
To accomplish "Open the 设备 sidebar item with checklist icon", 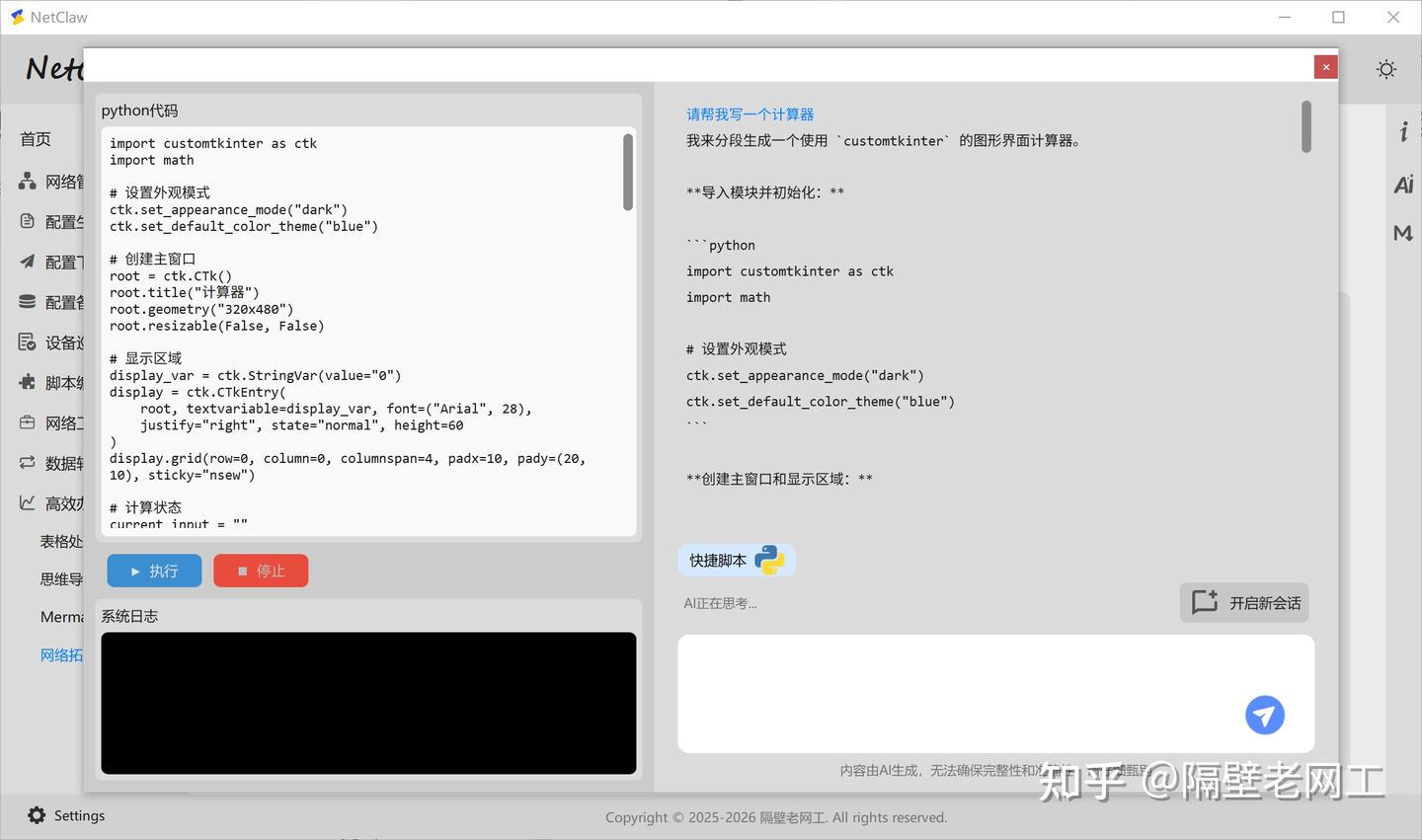I will 51,343.
